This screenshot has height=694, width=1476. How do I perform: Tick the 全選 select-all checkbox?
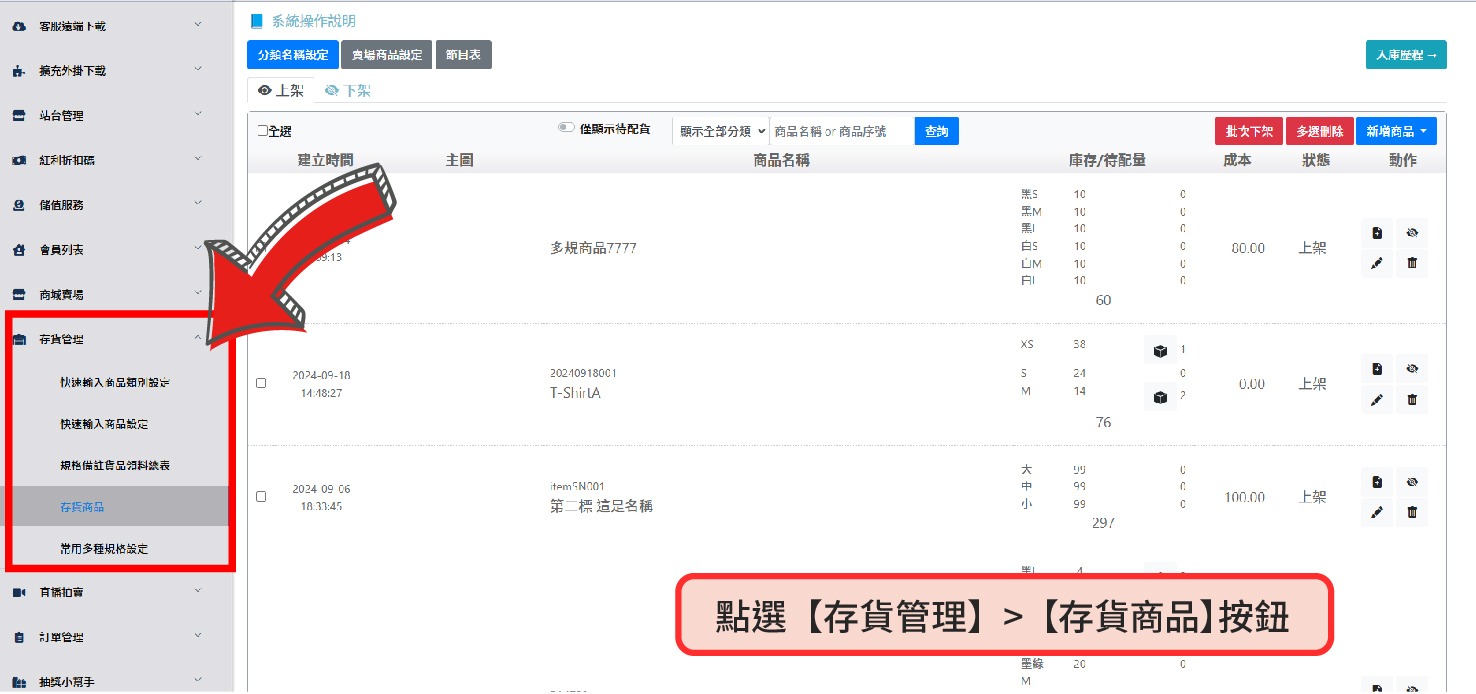(262, 131)
